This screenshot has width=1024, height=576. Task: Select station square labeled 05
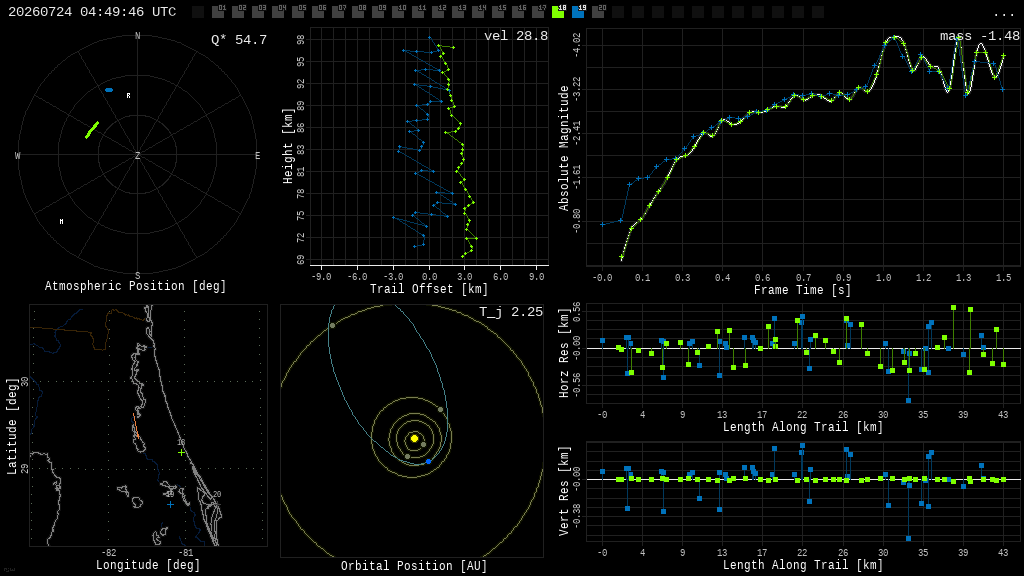tap(298, 12)
